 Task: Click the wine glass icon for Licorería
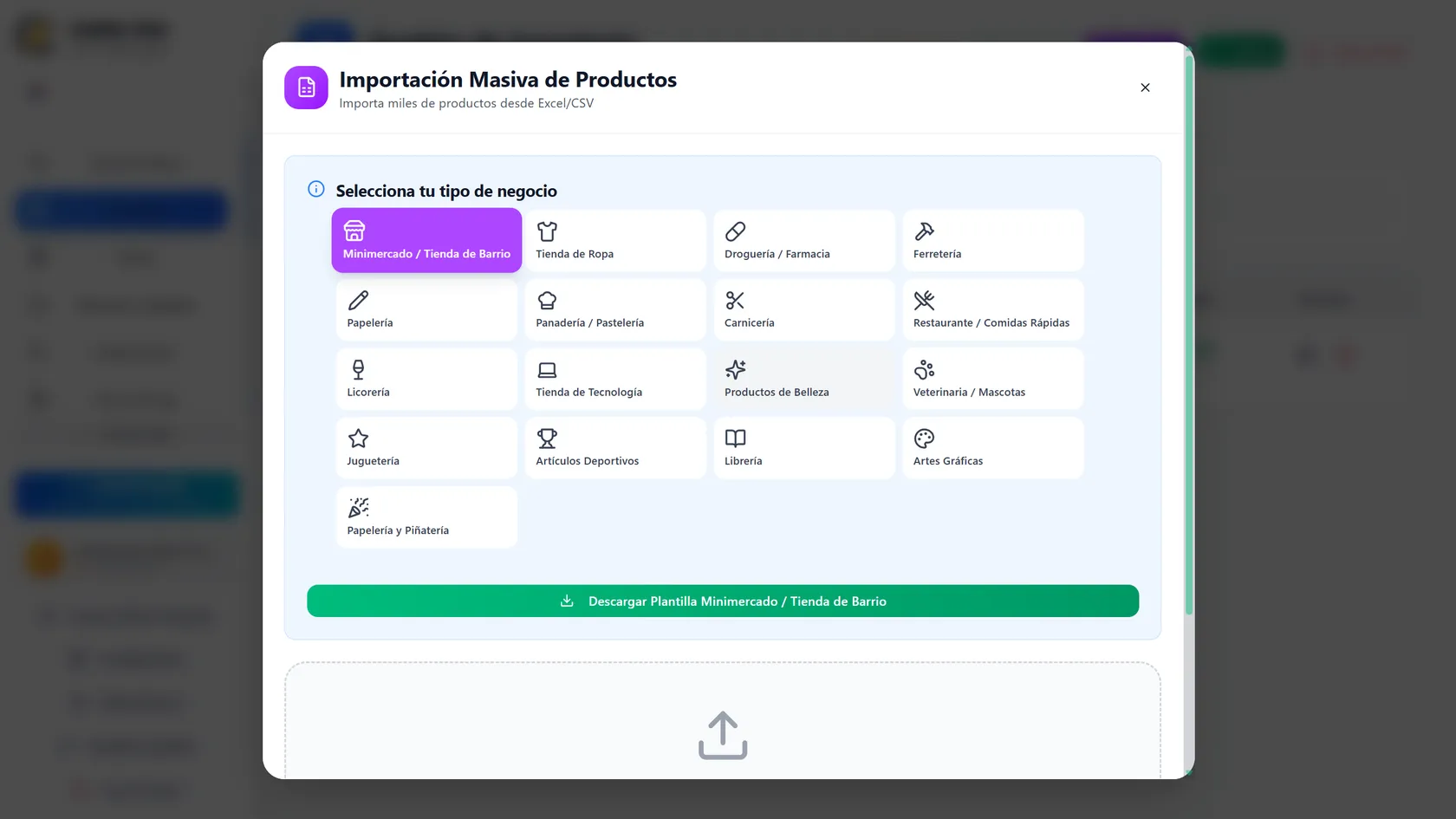(358, 370)
